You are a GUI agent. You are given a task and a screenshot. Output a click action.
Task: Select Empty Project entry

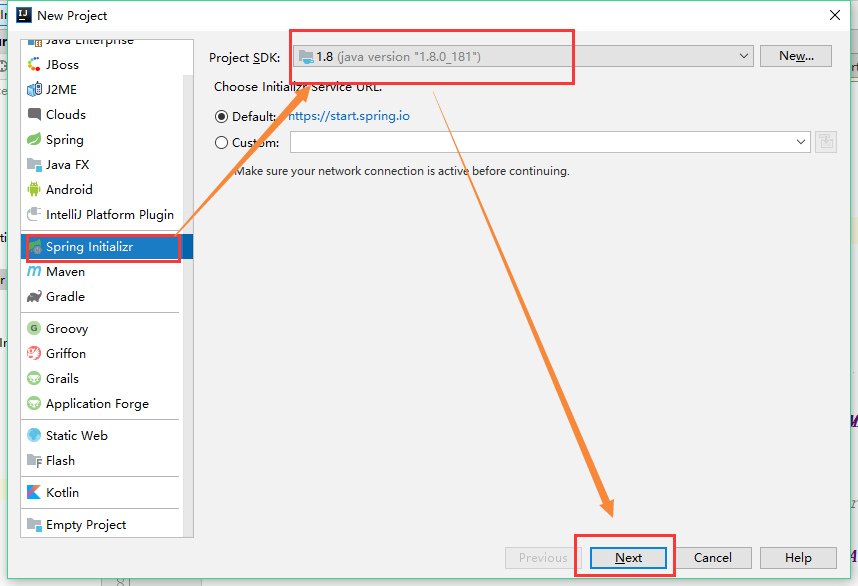click(x=100, y=525)
